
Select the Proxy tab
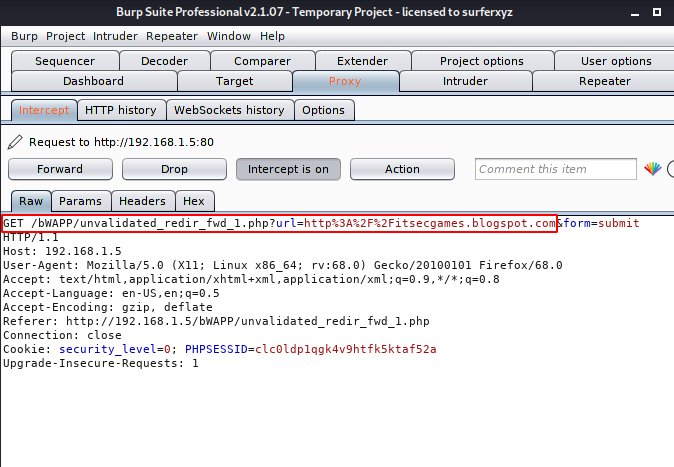345,81
